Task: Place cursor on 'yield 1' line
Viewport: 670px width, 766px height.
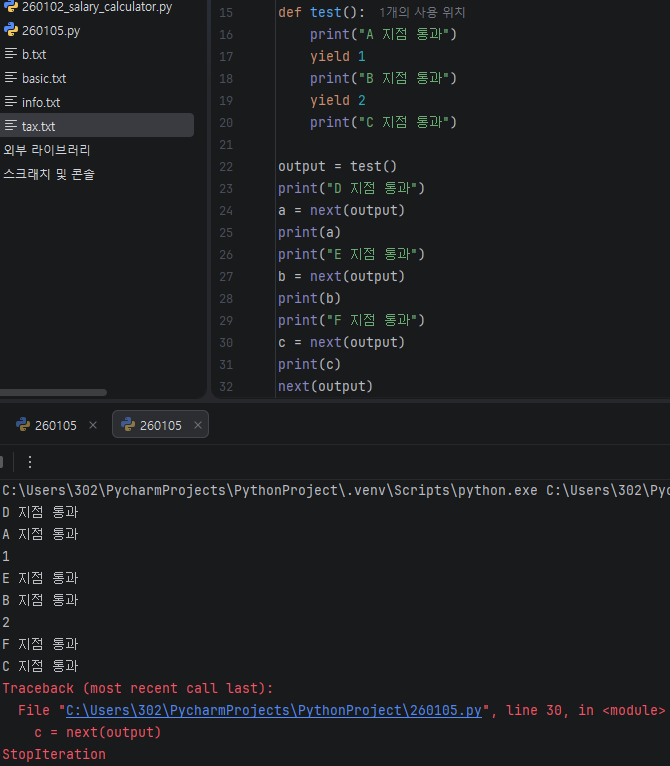Action: pyautogui.click(x=338, y=57)
